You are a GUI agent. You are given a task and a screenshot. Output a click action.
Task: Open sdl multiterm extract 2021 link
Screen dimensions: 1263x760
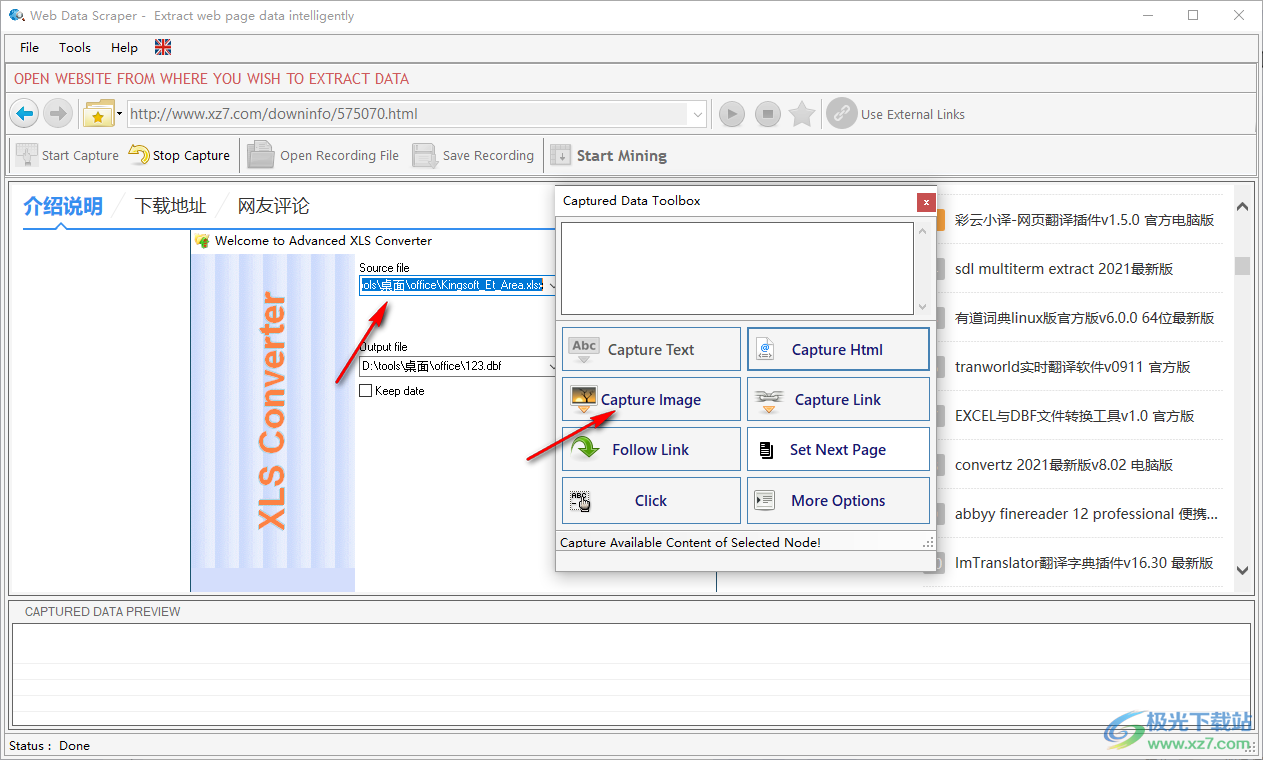[x=1064, y=269]
